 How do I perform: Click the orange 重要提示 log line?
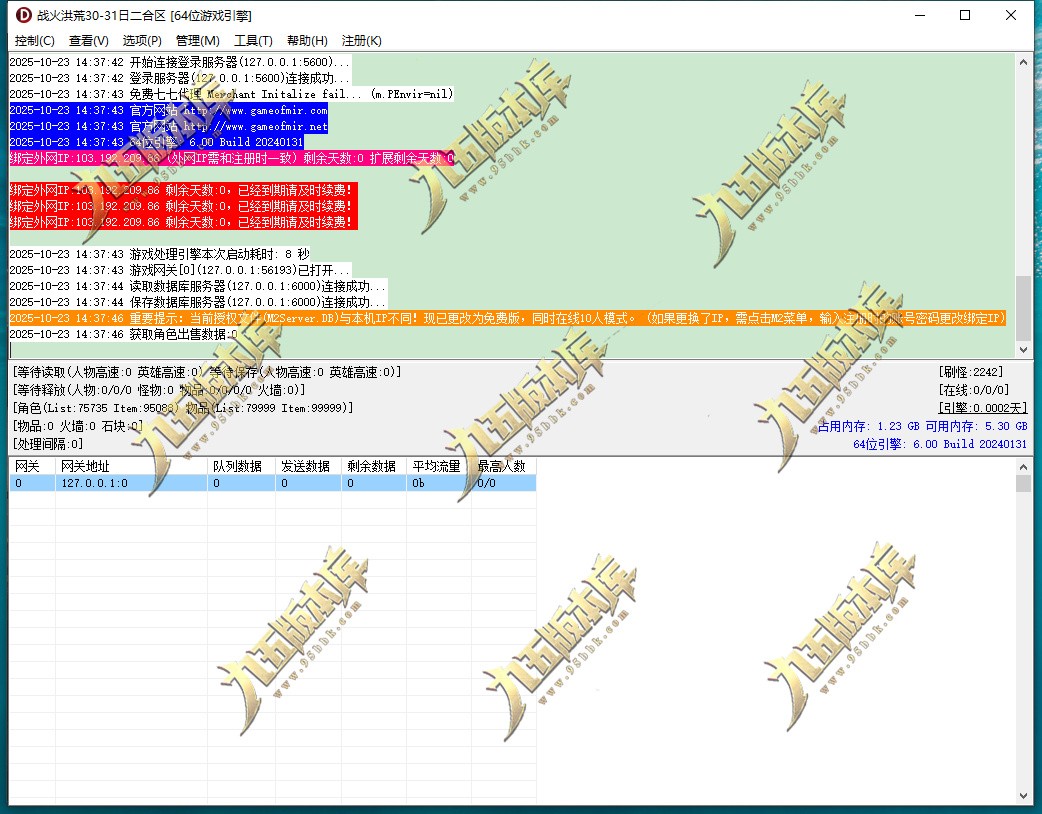tap(508, 318)
